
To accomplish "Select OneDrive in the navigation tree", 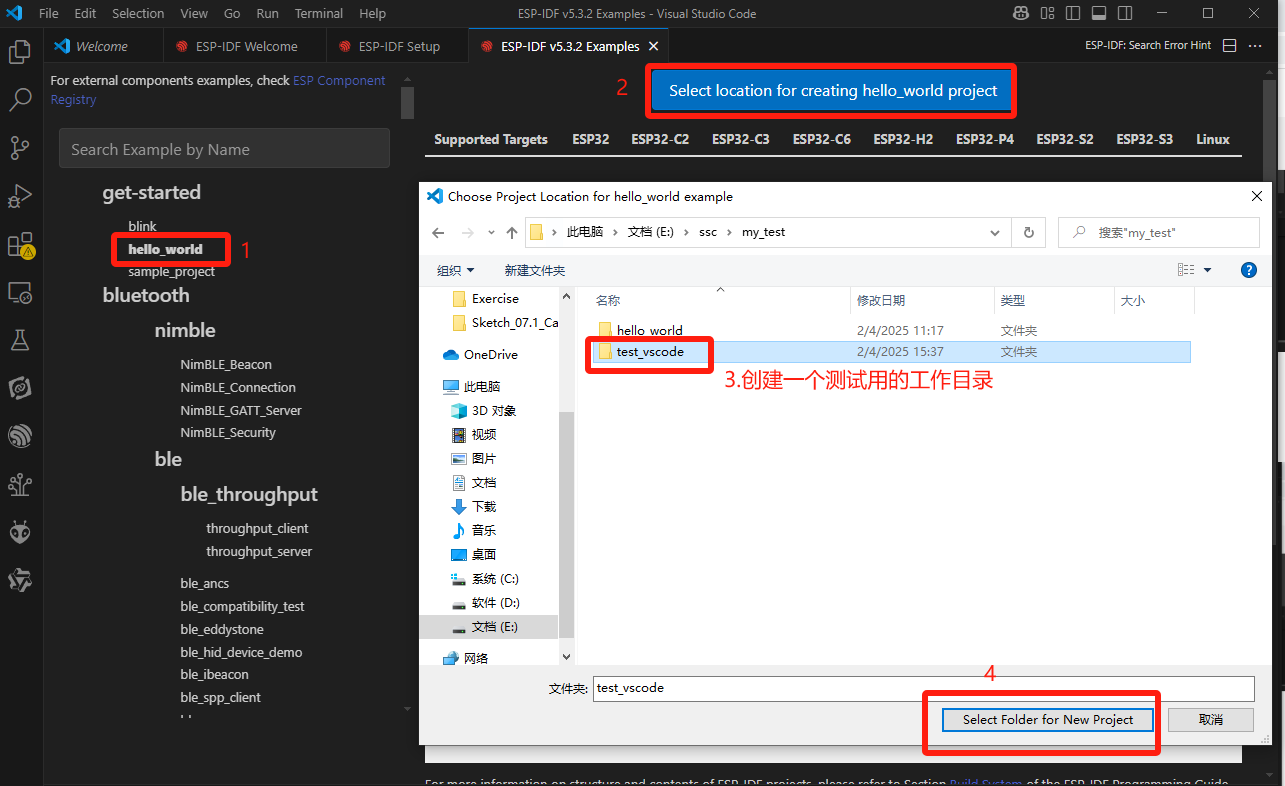I will pyautogui.click(x=490, y=354).
